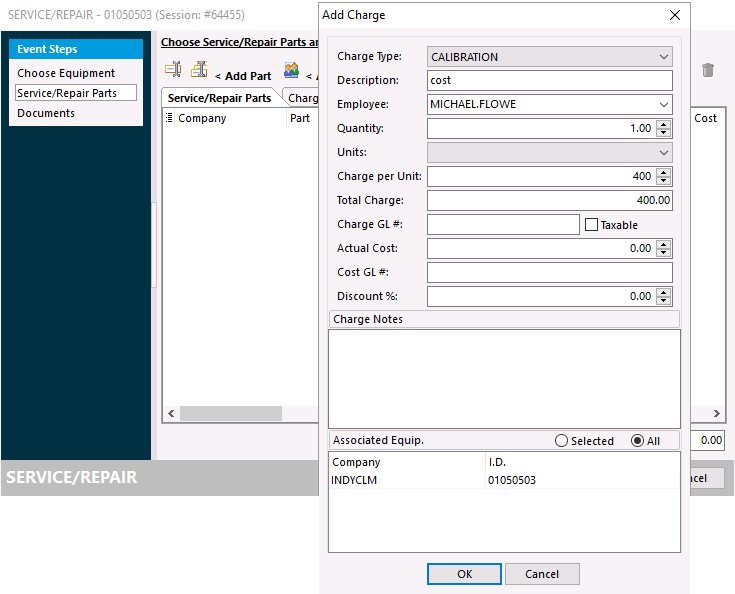Viewport: 735px width, 594px height.
Task: Toggle the Taxable checkbox
Action: pos(591,225)
